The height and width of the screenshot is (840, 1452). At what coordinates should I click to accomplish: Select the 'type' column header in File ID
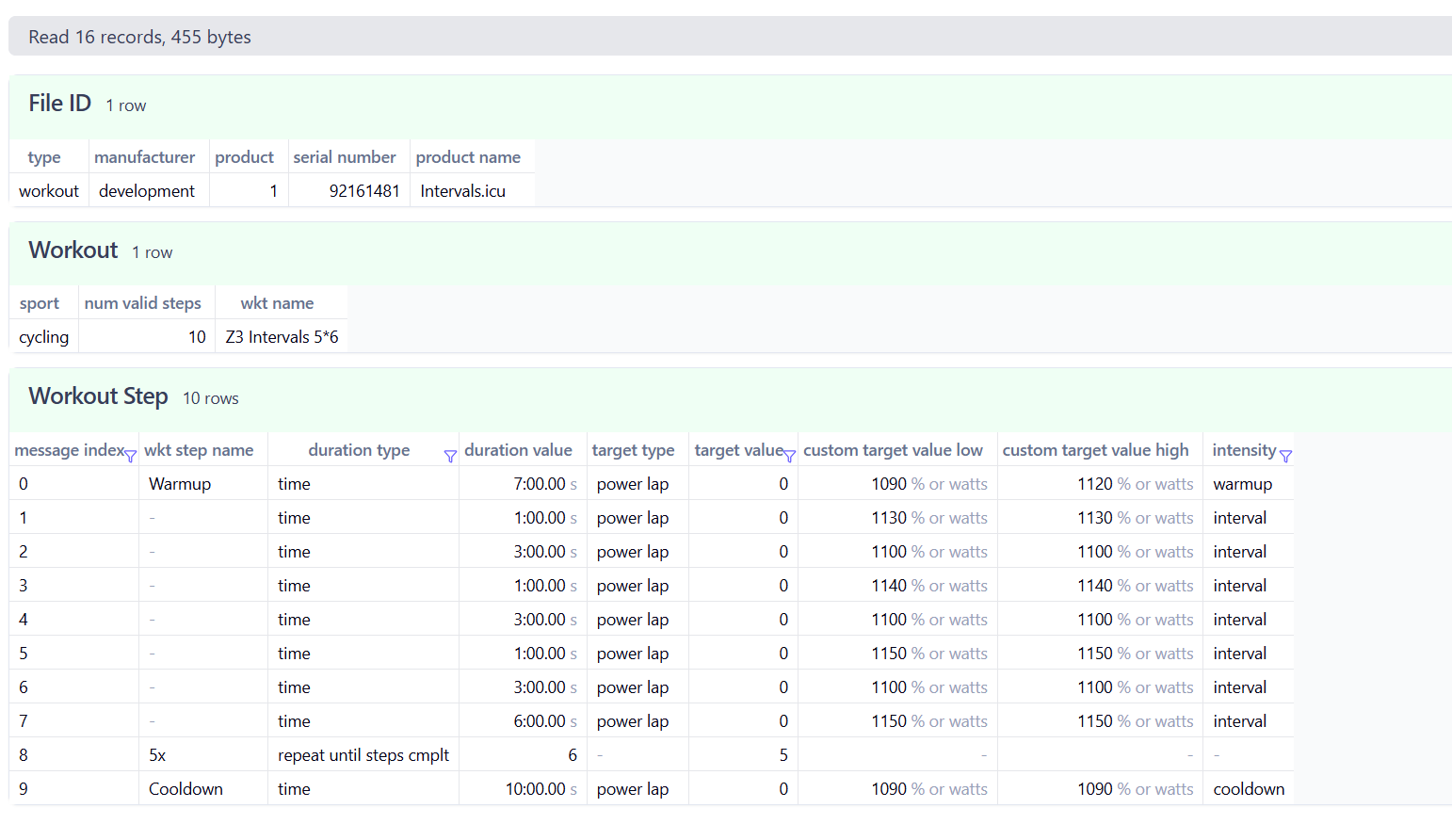(44, 157)
